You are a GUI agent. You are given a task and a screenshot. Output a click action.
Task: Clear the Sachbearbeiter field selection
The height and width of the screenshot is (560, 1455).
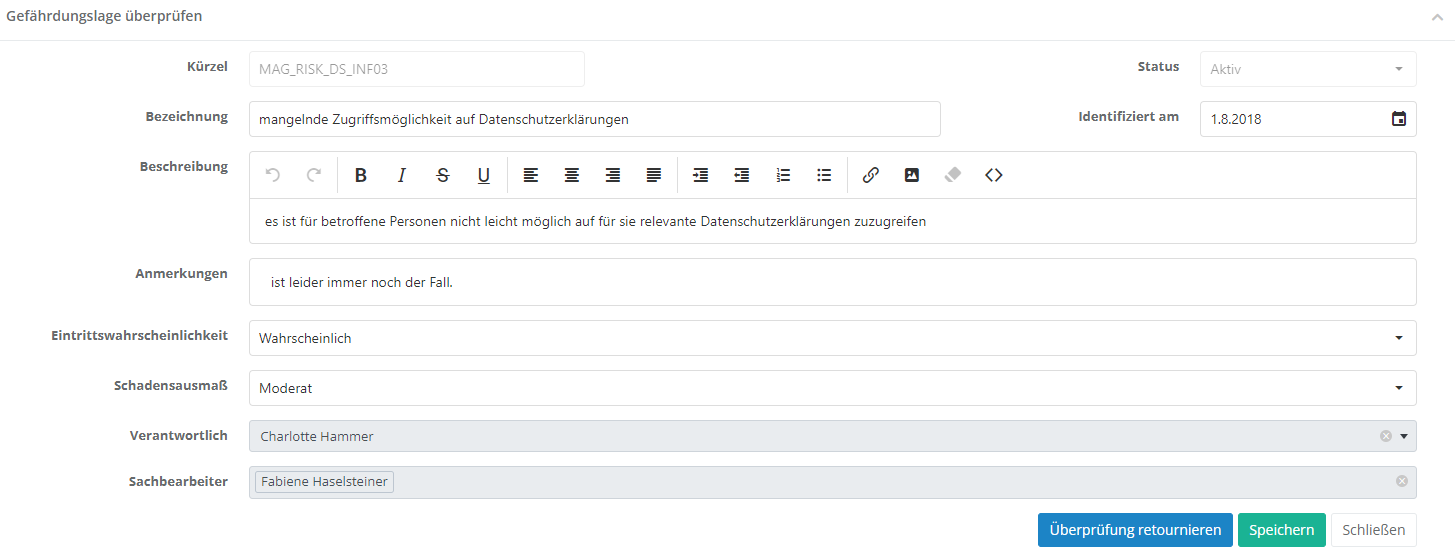point(1402,482)
